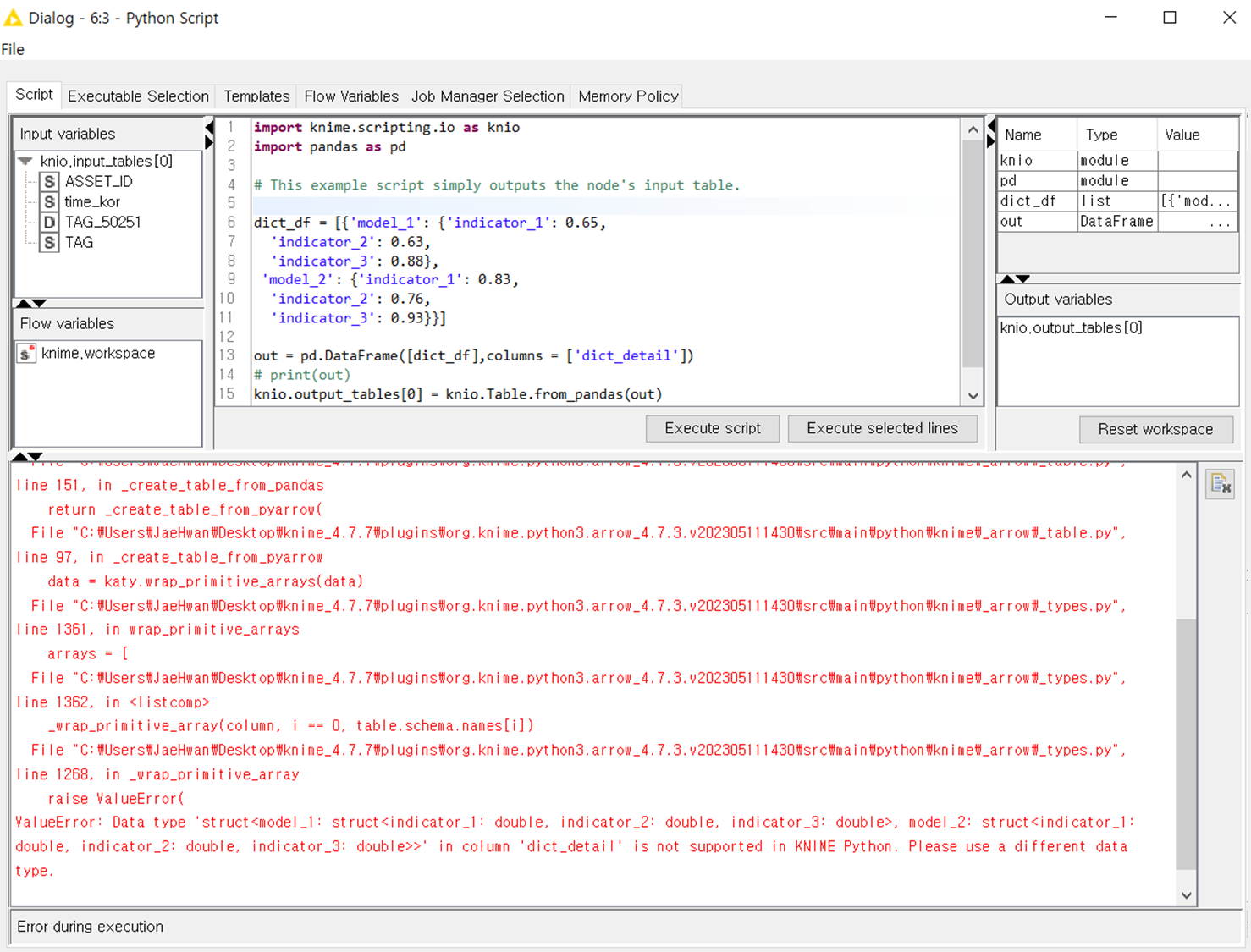Click the KNIME warning icon in title bar

13,18
